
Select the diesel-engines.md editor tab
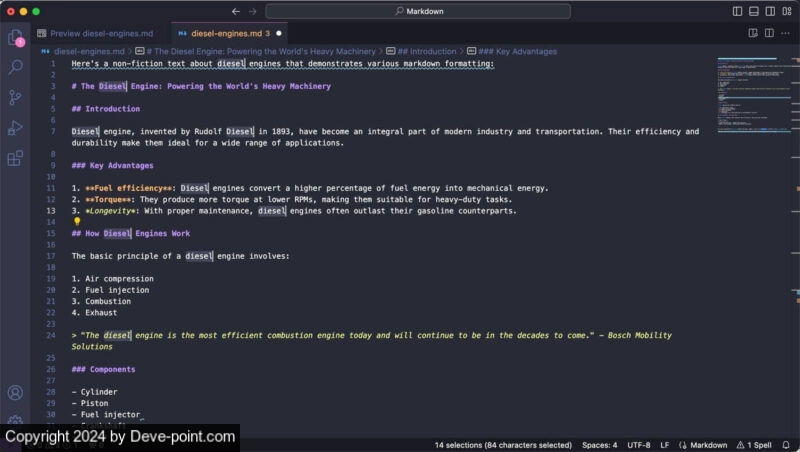[225, 33]
